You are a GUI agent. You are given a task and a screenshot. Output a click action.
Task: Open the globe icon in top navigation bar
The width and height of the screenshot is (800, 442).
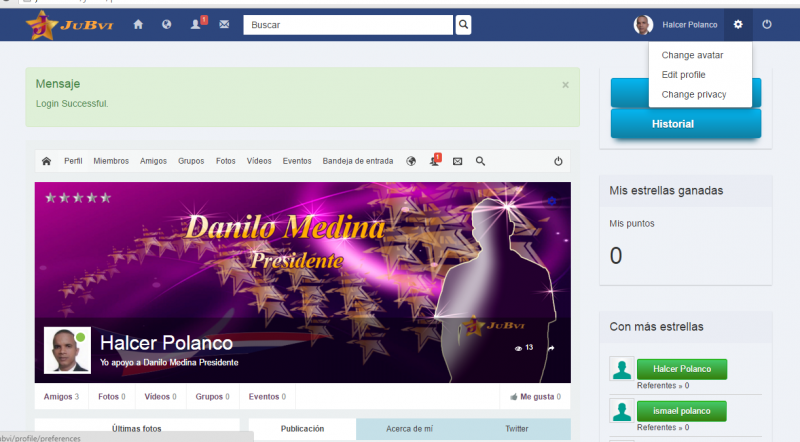pyautogui.click(x=166, y=24)
